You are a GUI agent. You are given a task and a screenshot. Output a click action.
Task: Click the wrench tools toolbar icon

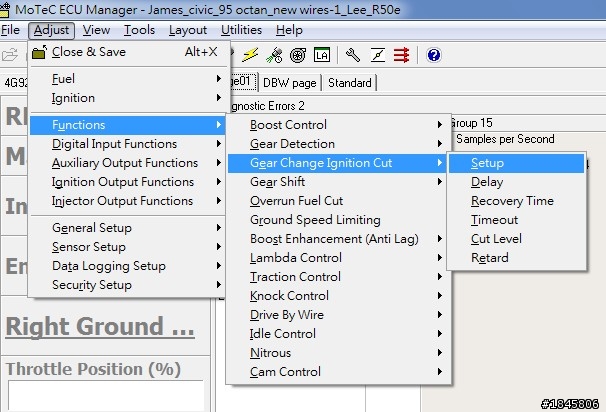[353, 55]
